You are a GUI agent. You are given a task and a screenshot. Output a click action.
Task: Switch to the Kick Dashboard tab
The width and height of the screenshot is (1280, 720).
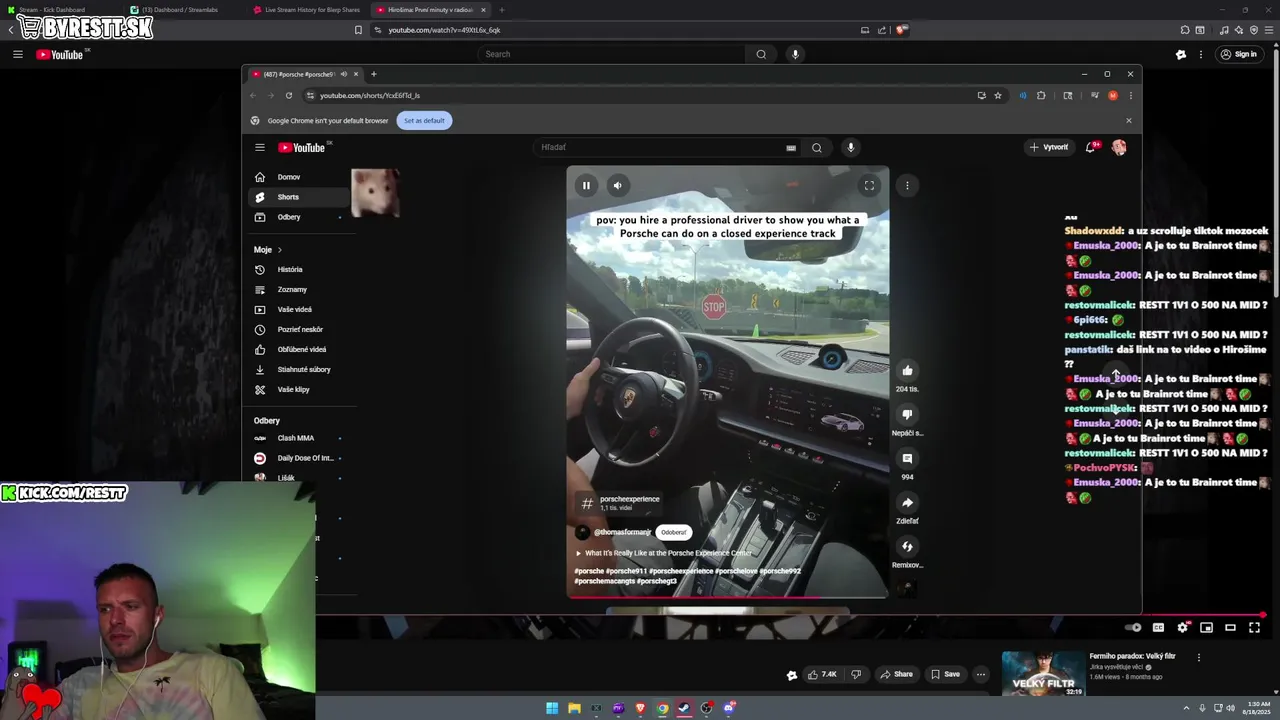(62, 10)
